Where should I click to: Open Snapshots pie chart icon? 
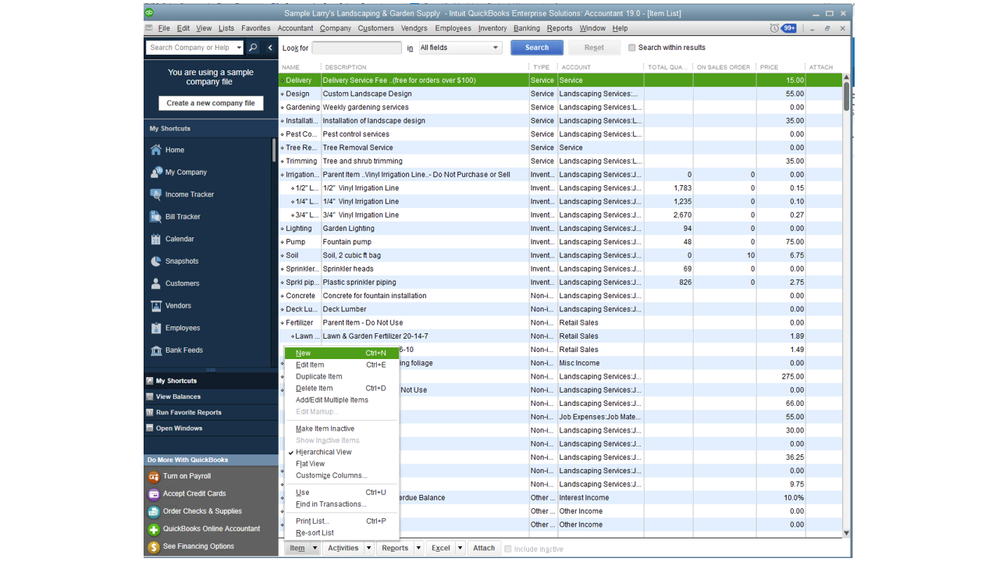[x=155, y=261]
